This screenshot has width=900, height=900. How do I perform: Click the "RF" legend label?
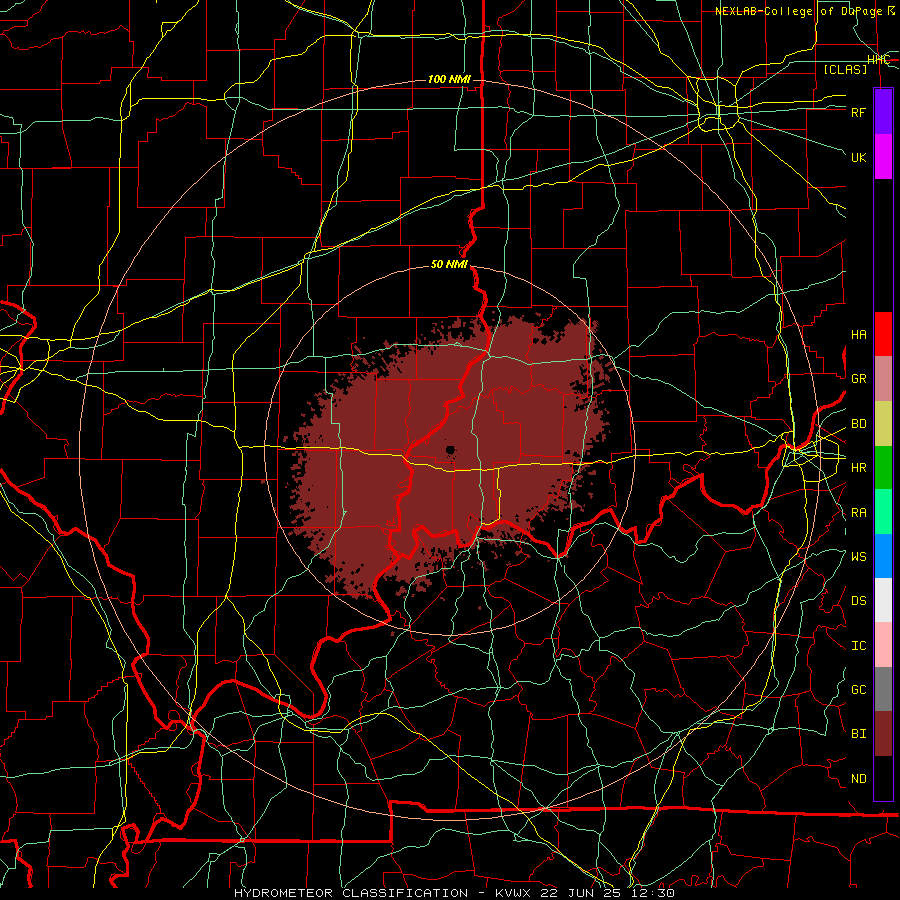point(858,112)
